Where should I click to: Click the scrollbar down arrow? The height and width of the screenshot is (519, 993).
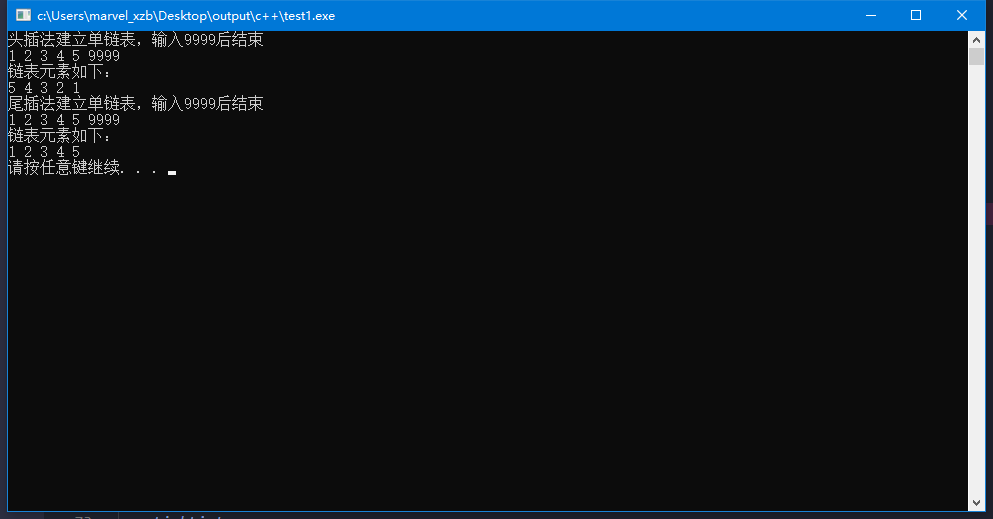[x=977, y=503]
